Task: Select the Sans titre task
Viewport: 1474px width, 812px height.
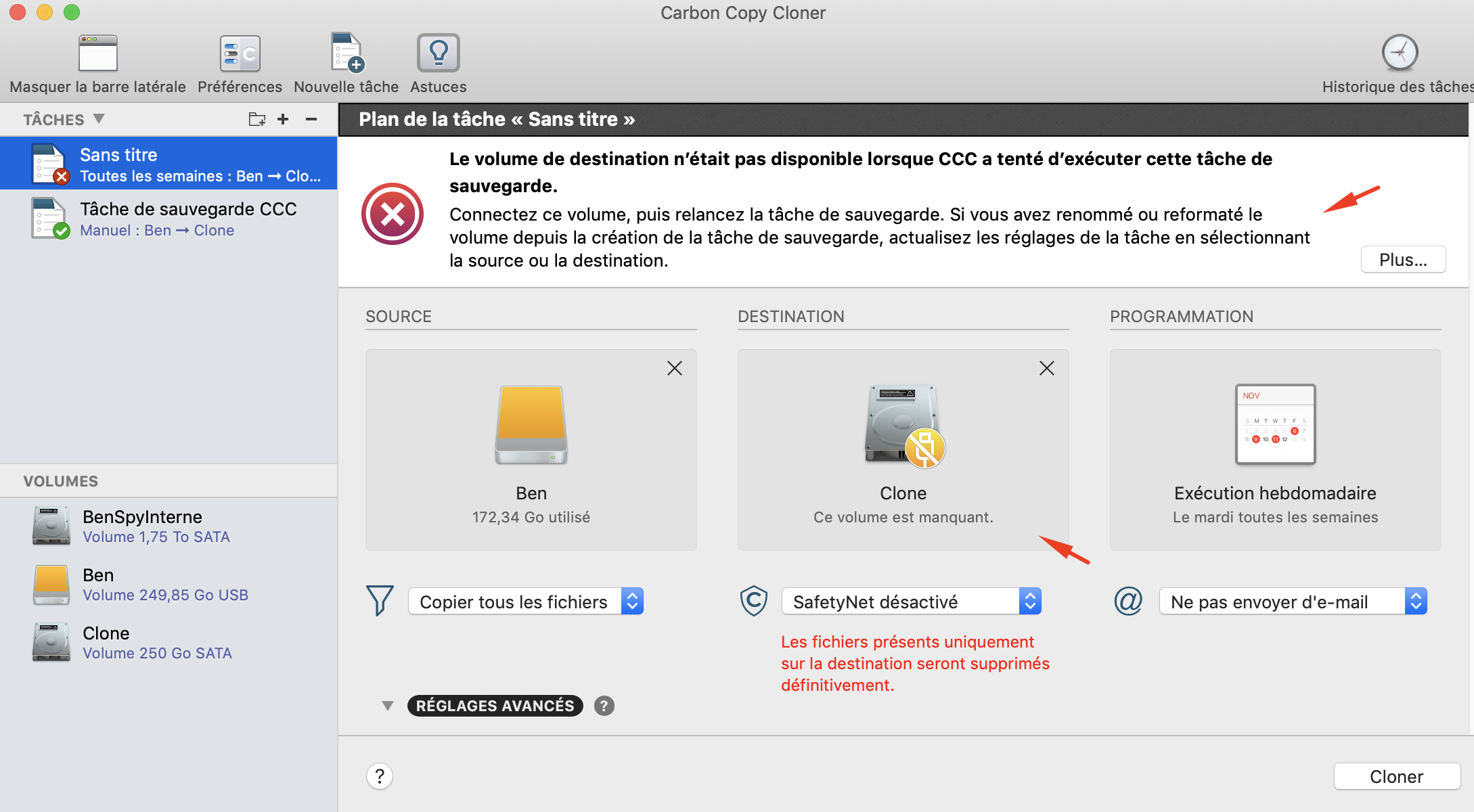Action: tap(169, 164)
